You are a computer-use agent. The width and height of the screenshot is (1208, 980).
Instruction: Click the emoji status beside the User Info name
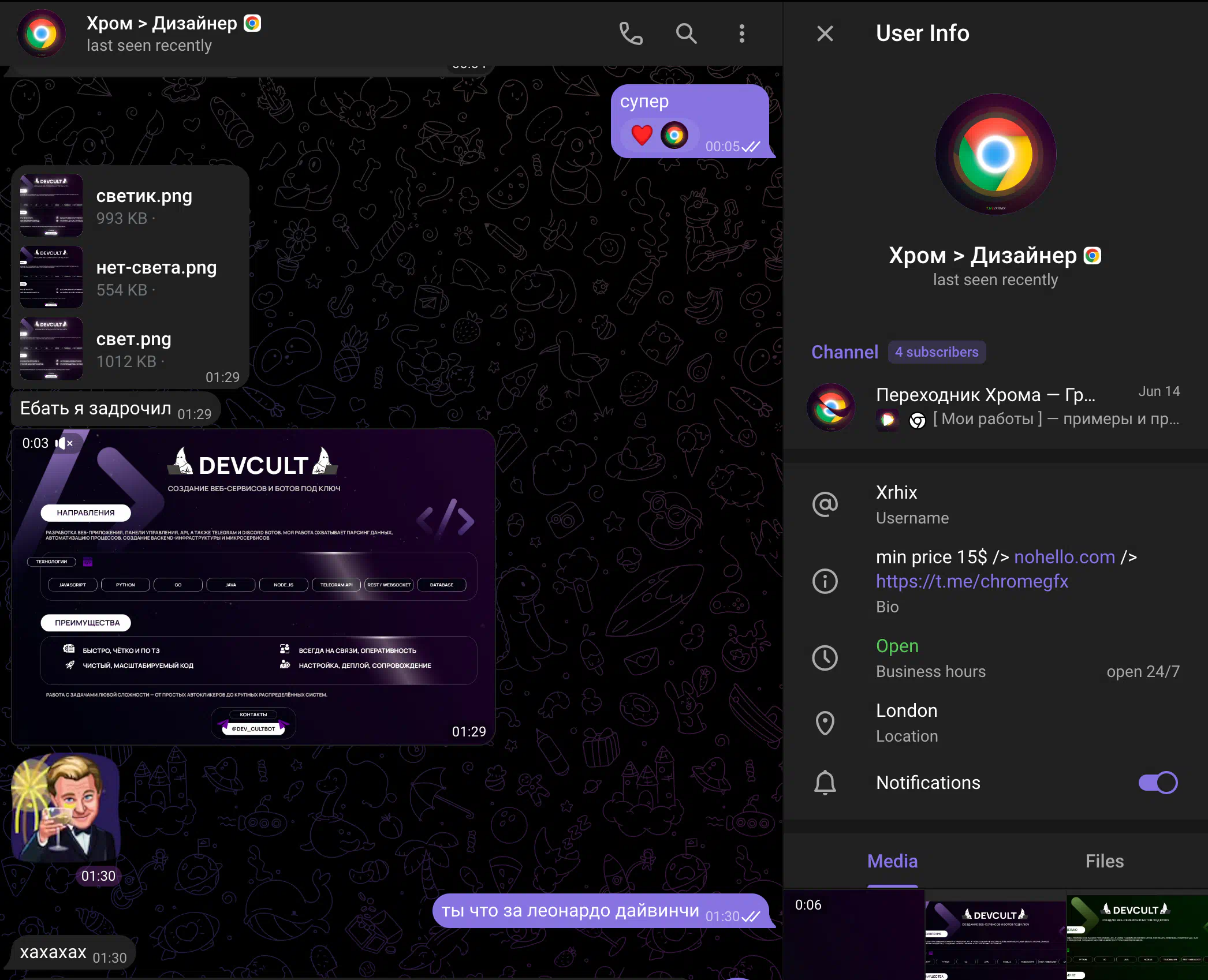click(x=1092, y=256)
